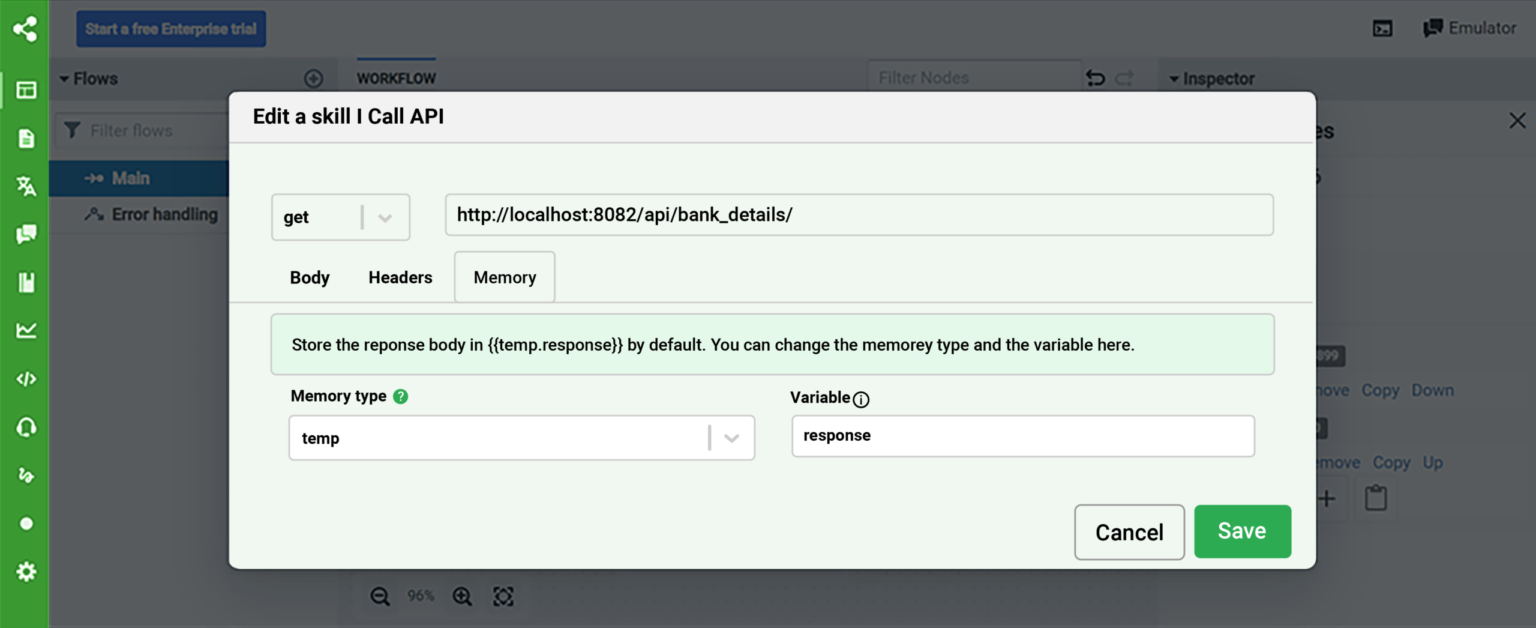
Task: Open the HTTP method get dropdown
Action: click(x=340, y=217)
